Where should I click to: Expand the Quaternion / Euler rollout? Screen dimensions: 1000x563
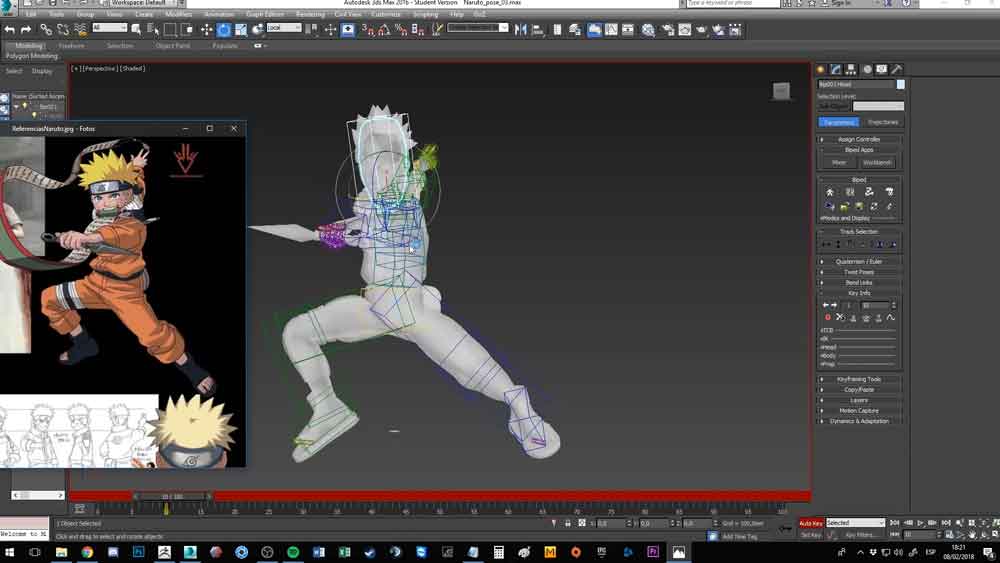pos(859,261)
